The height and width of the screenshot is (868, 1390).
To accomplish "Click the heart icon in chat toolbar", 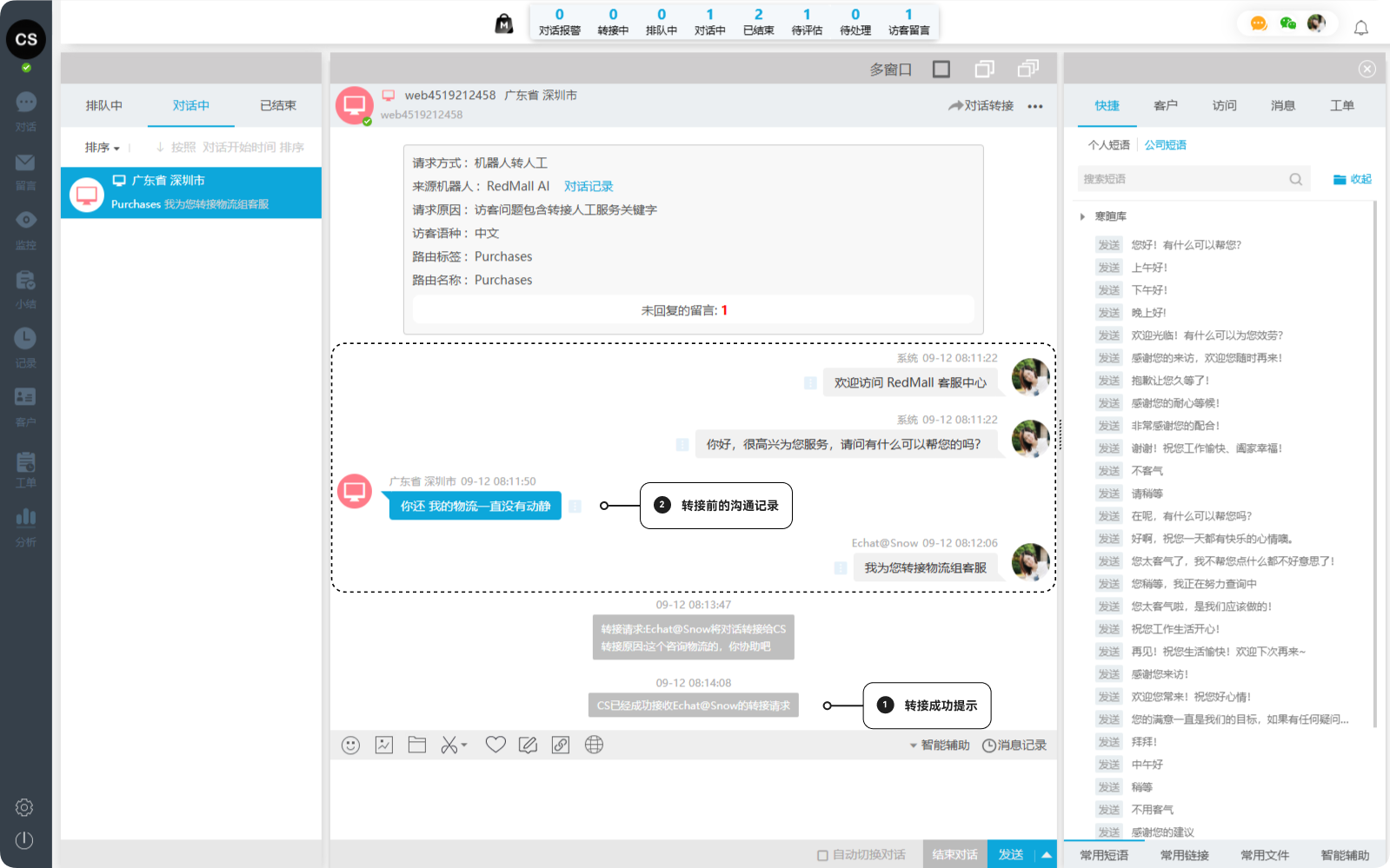I will [495, 745].
